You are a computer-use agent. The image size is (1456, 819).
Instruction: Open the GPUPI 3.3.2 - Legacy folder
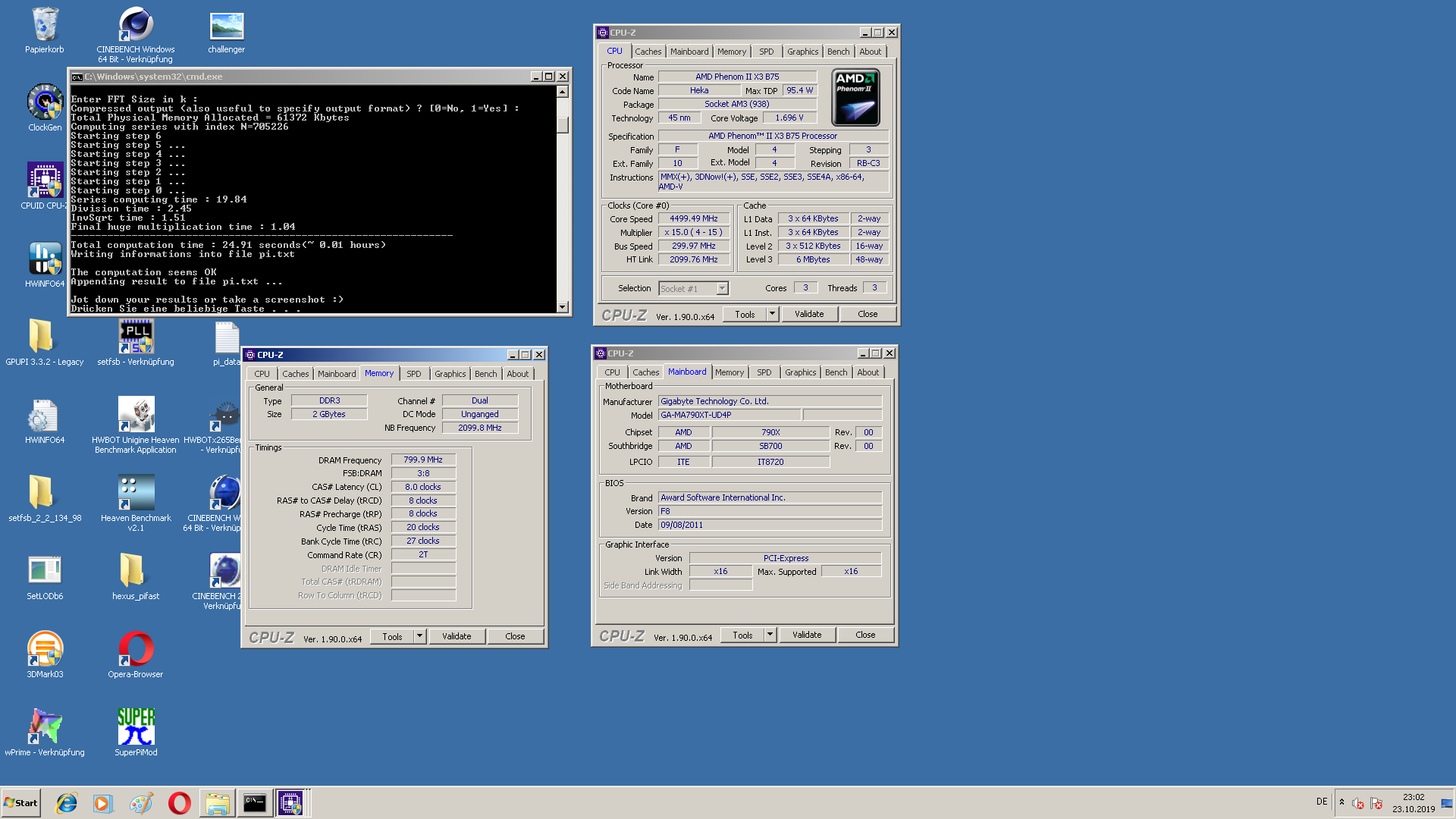click(45, 342)
